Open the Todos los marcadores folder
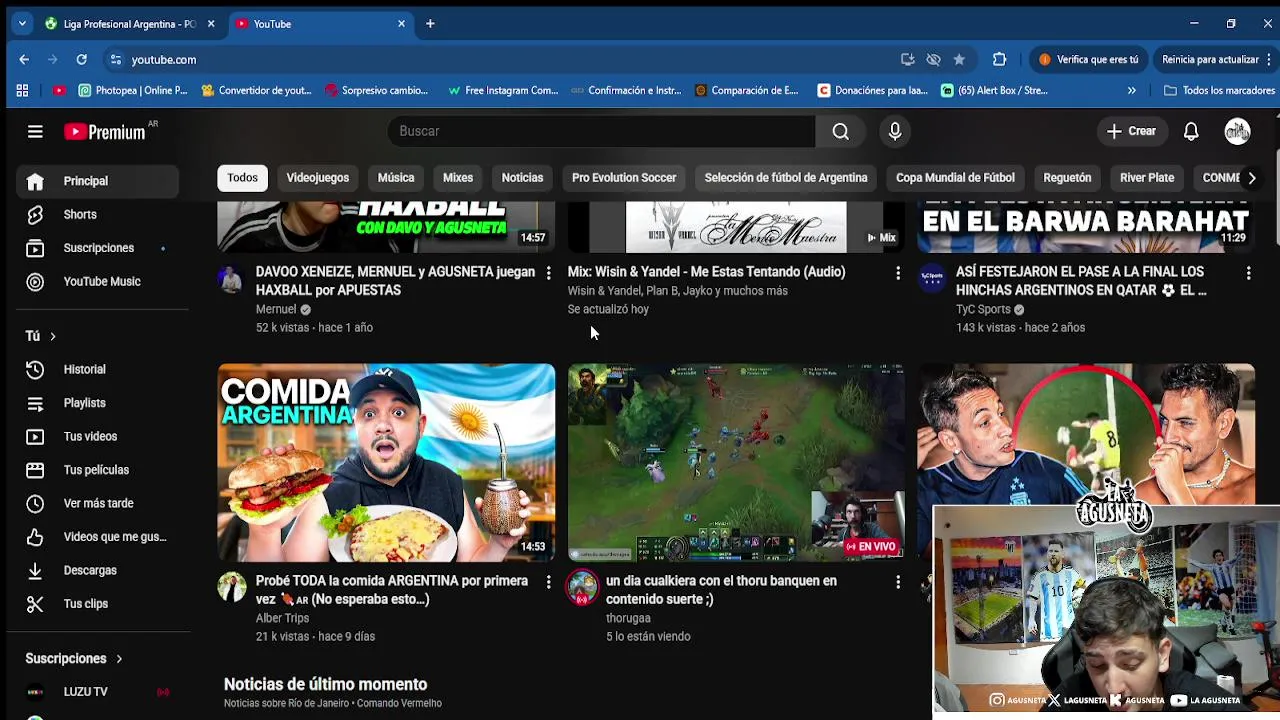Image resolution: width=1280 pixels, height=720 pixels. pyautogui.click(x=1219, y=90)
